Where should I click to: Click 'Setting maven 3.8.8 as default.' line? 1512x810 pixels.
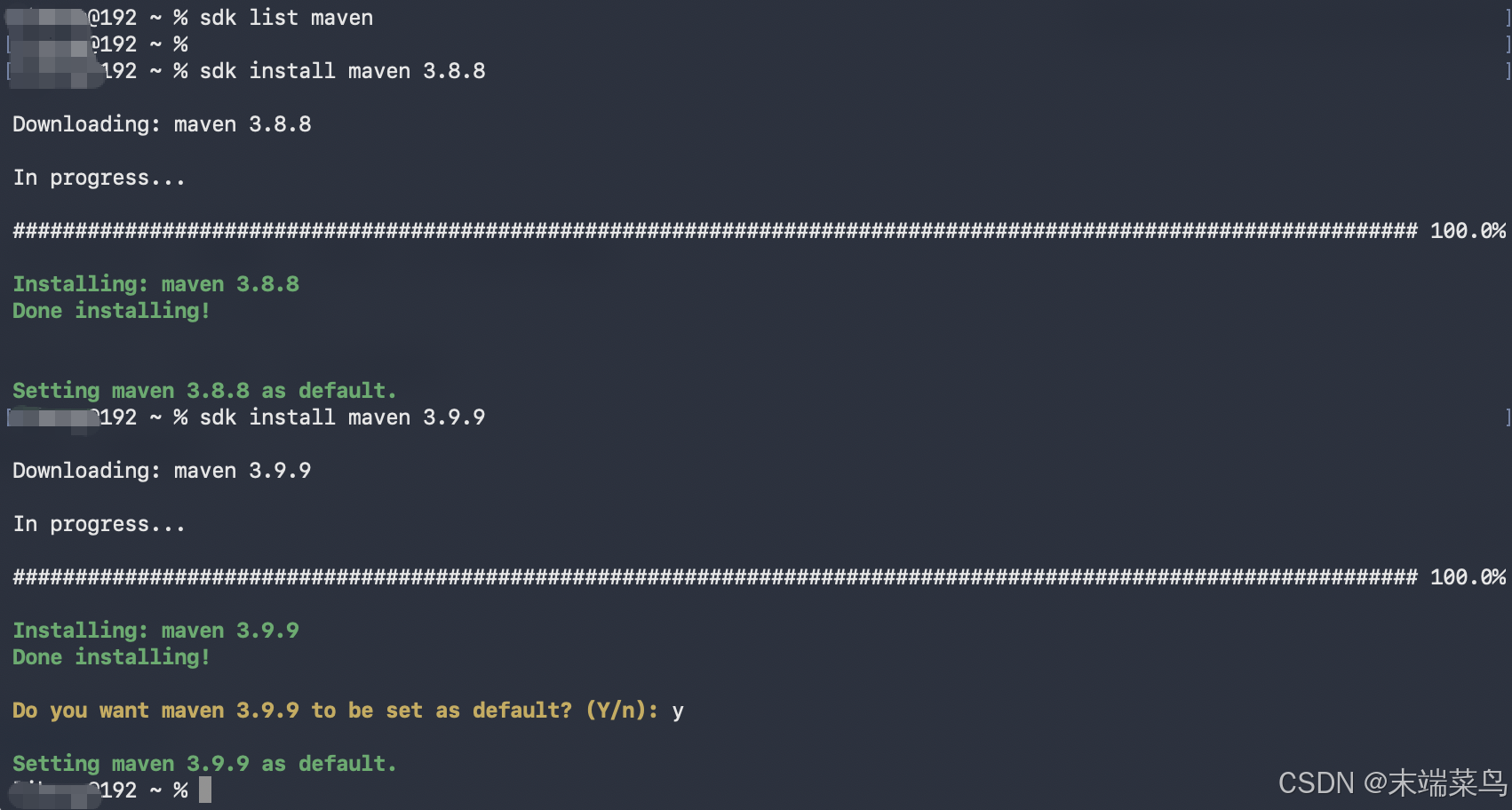(x=204, y=391)
